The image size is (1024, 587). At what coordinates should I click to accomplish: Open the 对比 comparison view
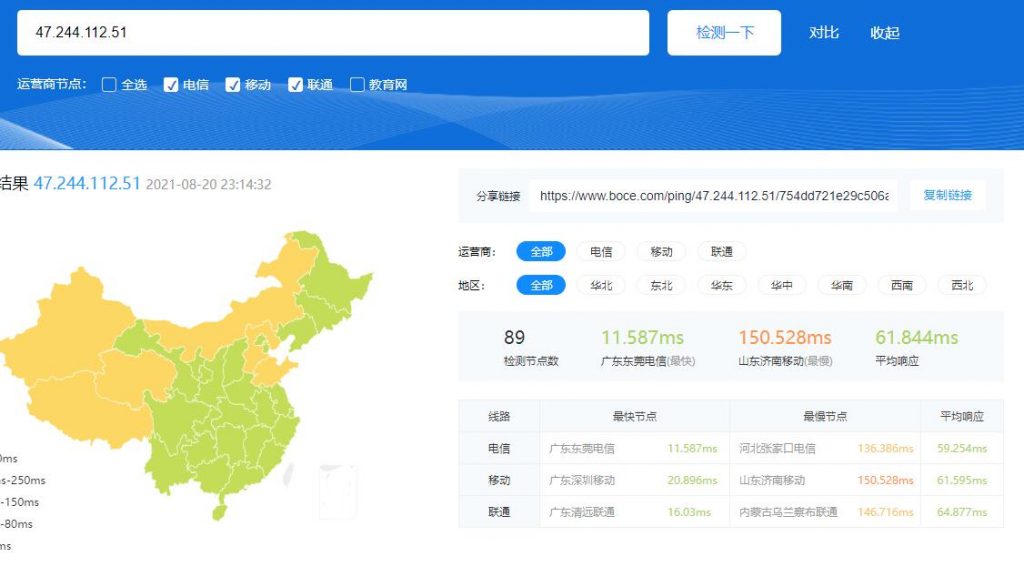(822, 33)
